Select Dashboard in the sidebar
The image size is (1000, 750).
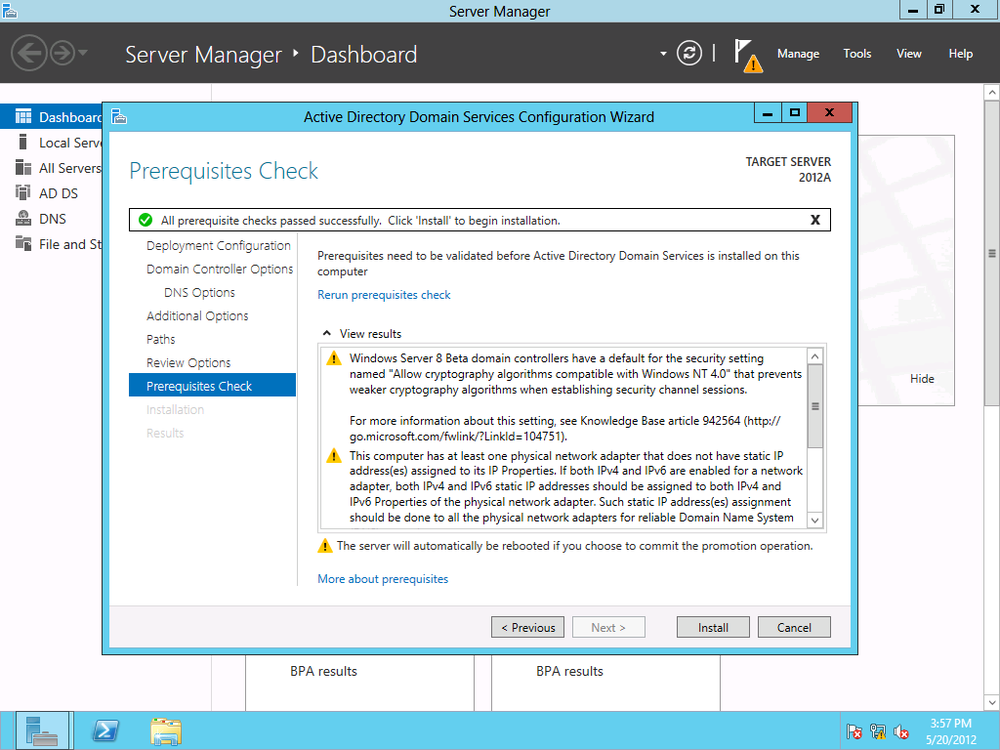pos(52,117)
